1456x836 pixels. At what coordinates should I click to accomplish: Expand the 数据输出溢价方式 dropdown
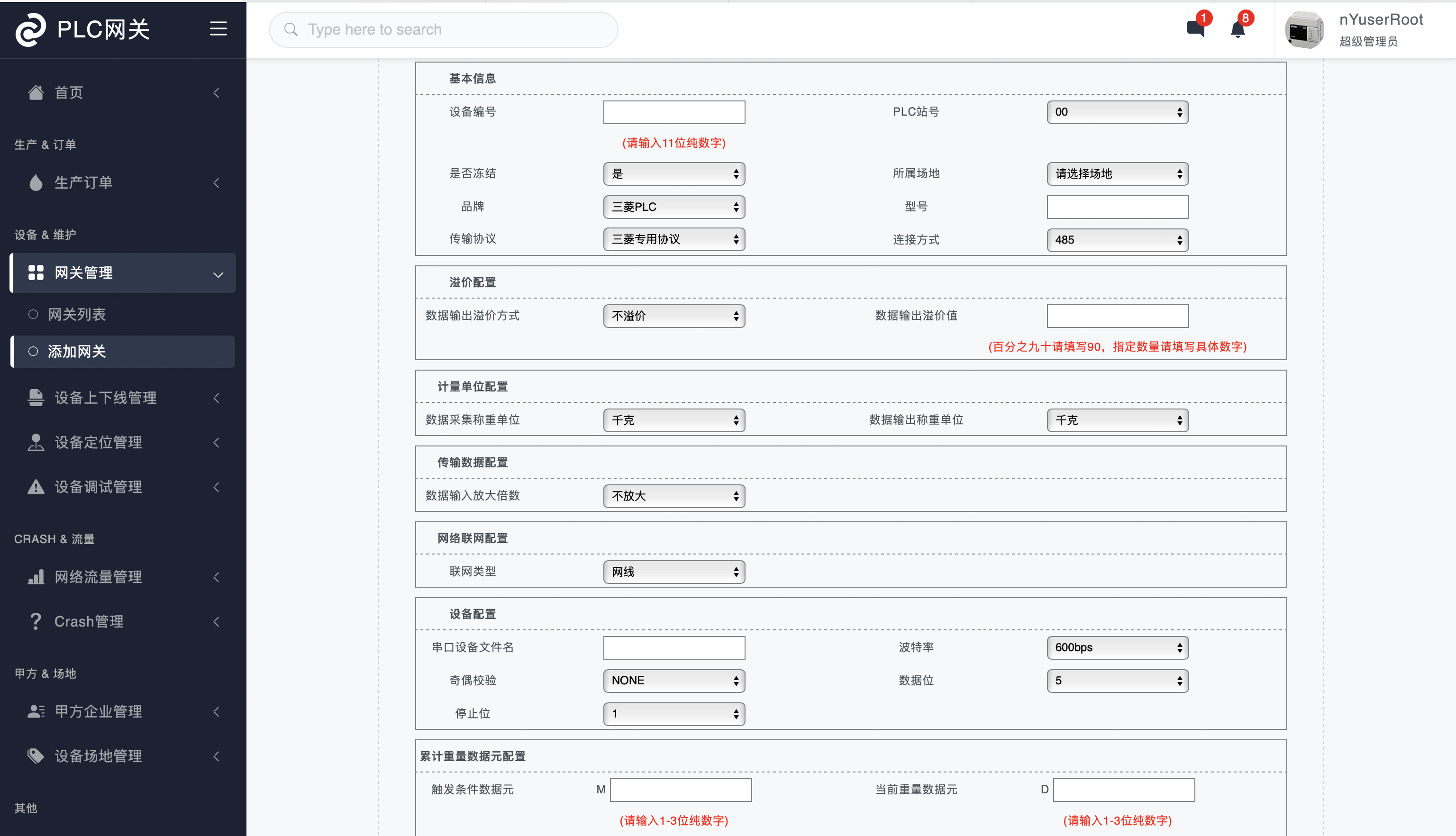point(673,315)
